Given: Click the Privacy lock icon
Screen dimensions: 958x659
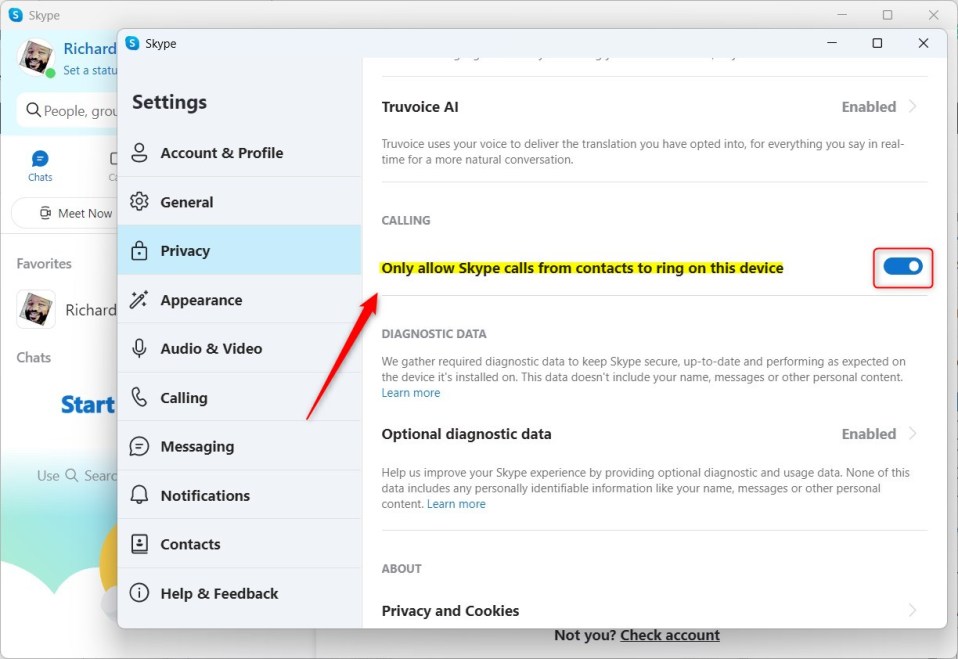Looking at the screenshot, I should [x=139, y=250].
